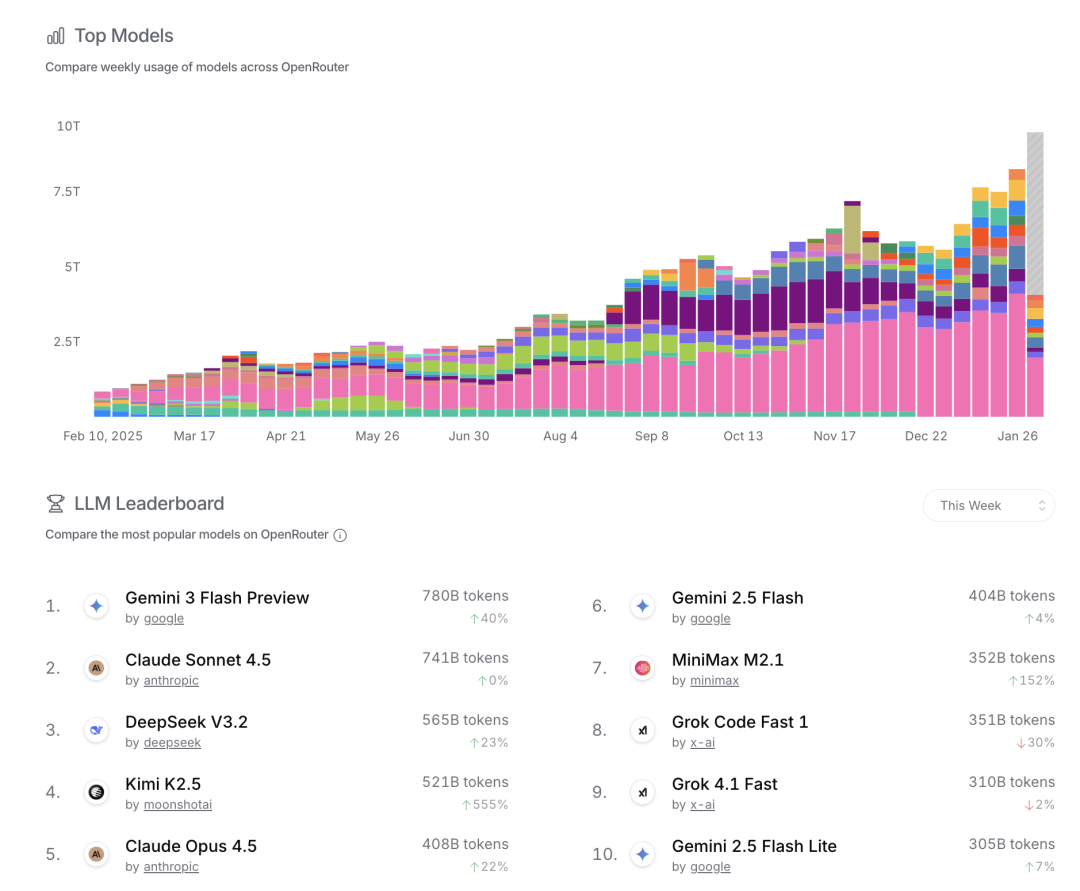
Task: Open the MiniMax M2.1 model page
Action: (728, 660)
